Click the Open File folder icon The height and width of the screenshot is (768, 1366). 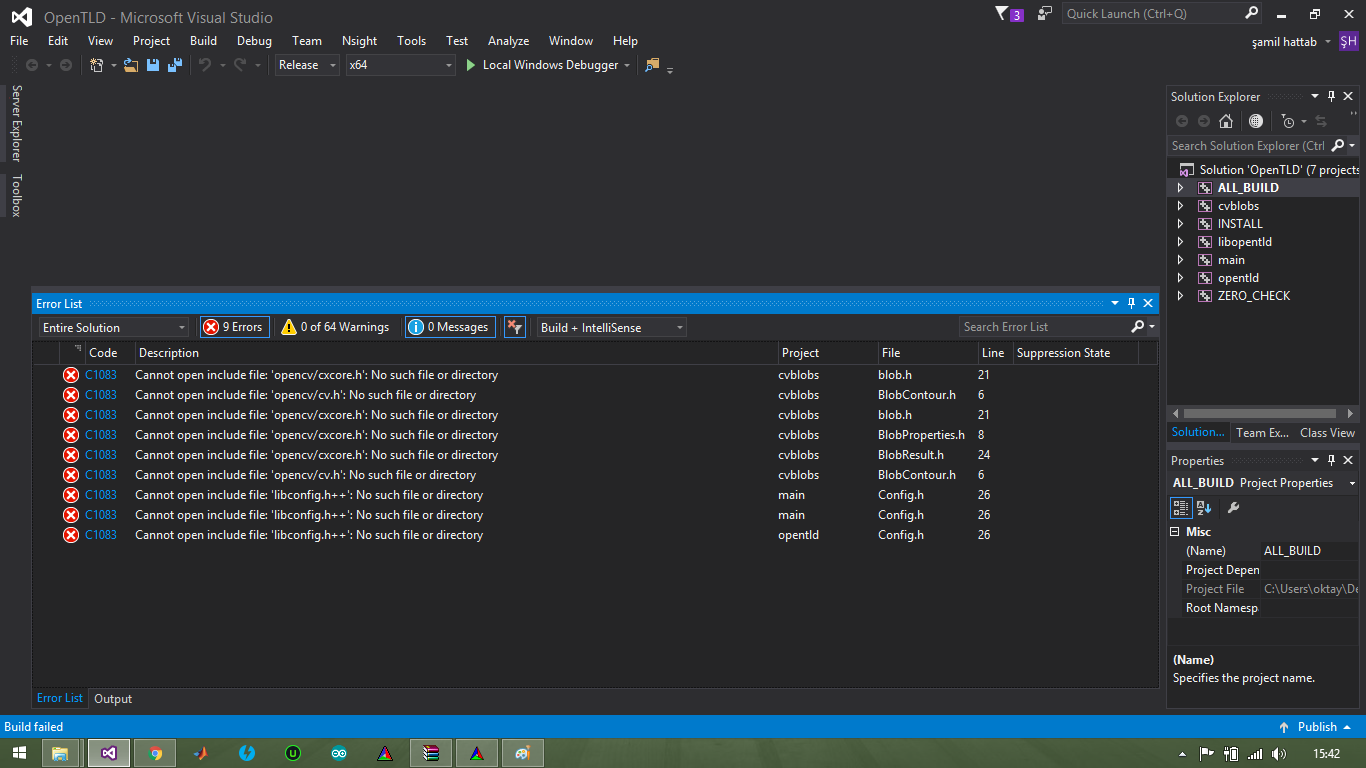point(131,65)
